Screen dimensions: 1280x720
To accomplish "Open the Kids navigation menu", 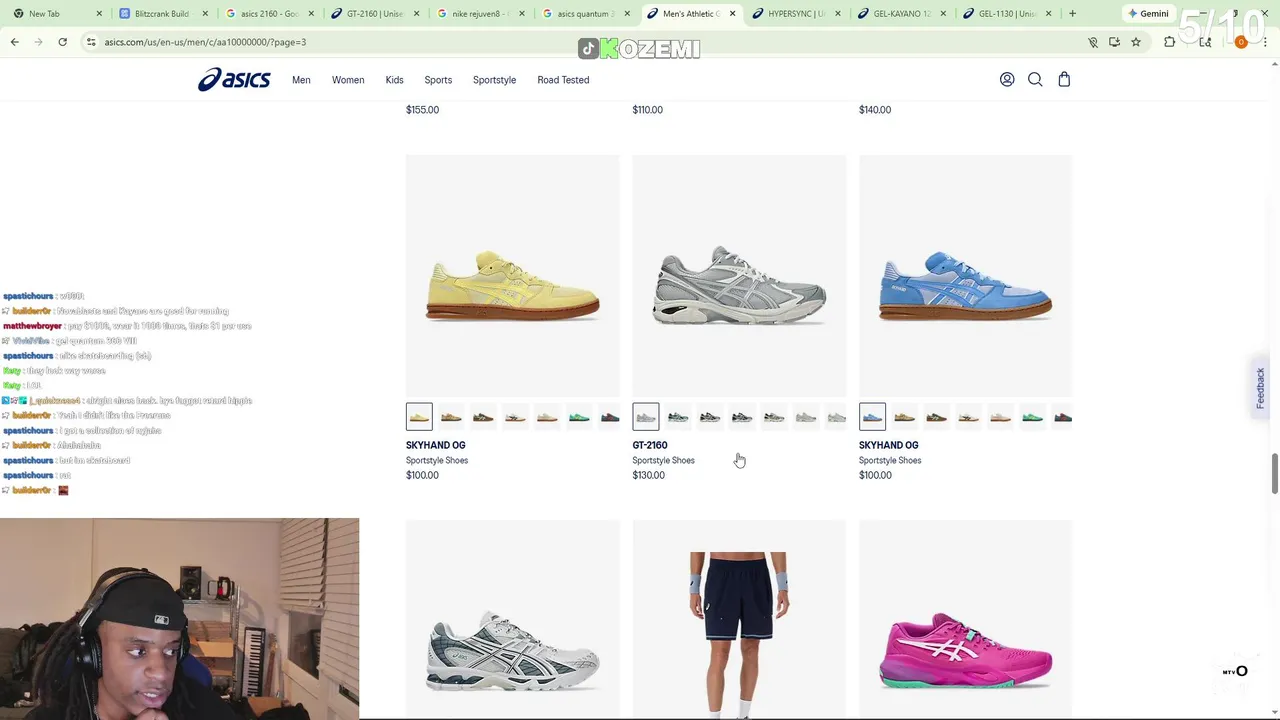I will coord(394,80).
